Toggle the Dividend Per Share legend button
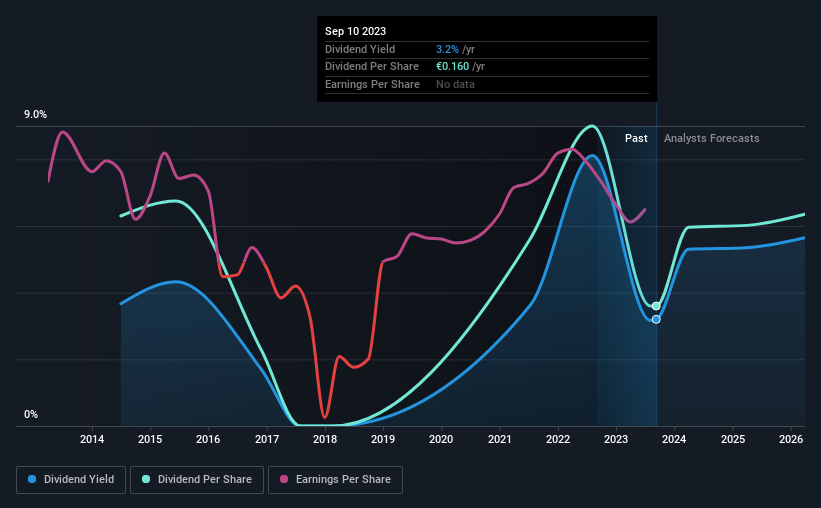 tap(197, 480)
